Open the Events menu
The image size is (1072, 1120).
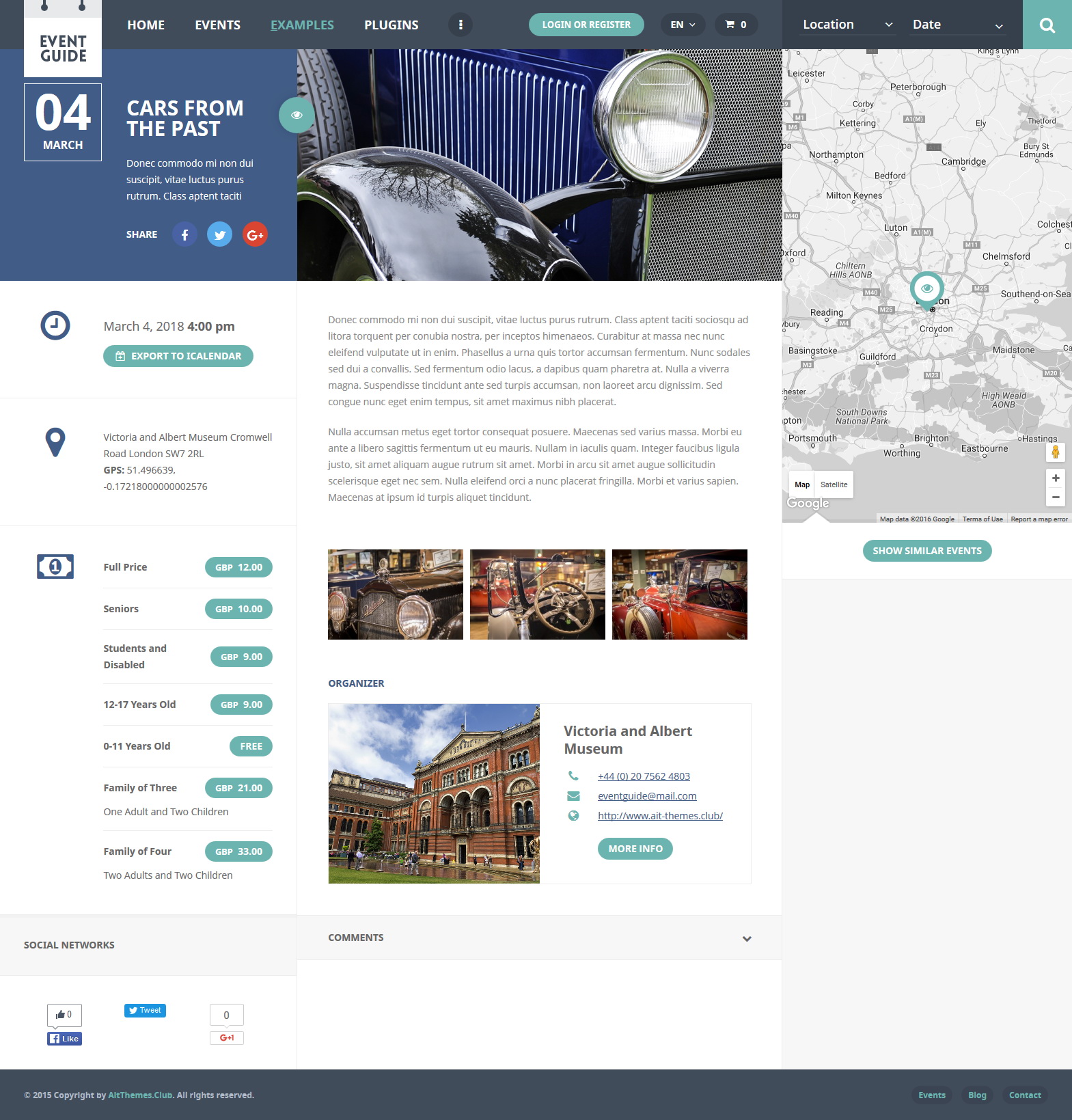[x=217, y=25]
